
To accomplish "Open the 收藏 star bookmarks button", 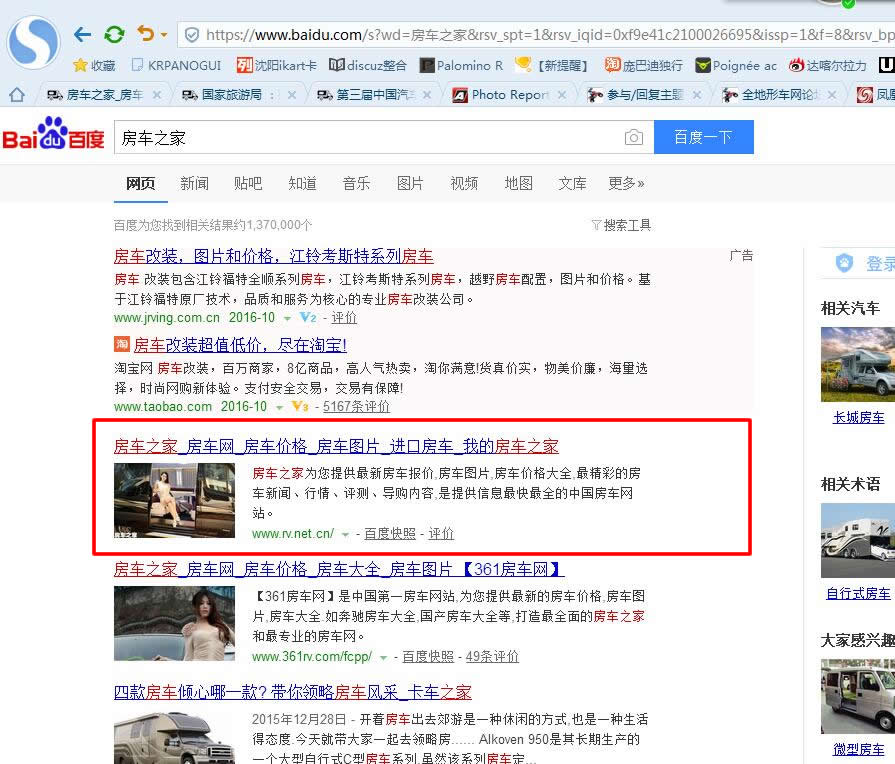I will [x=94, y=66].
